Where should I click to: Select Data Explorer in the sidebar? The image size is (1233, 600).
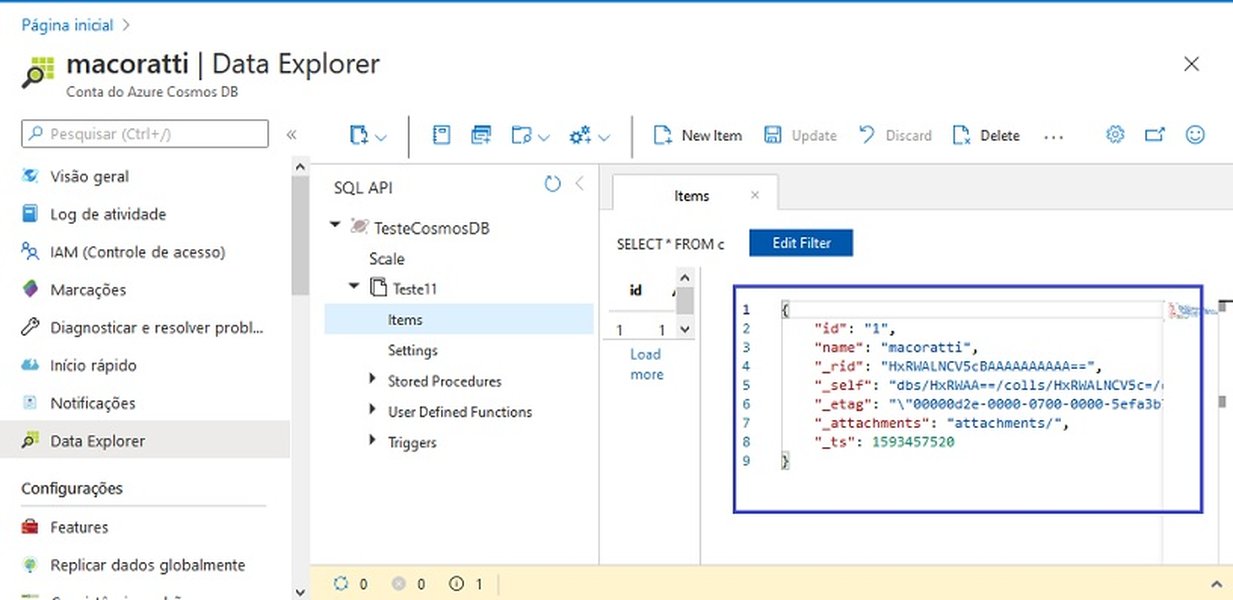[145, 441]
